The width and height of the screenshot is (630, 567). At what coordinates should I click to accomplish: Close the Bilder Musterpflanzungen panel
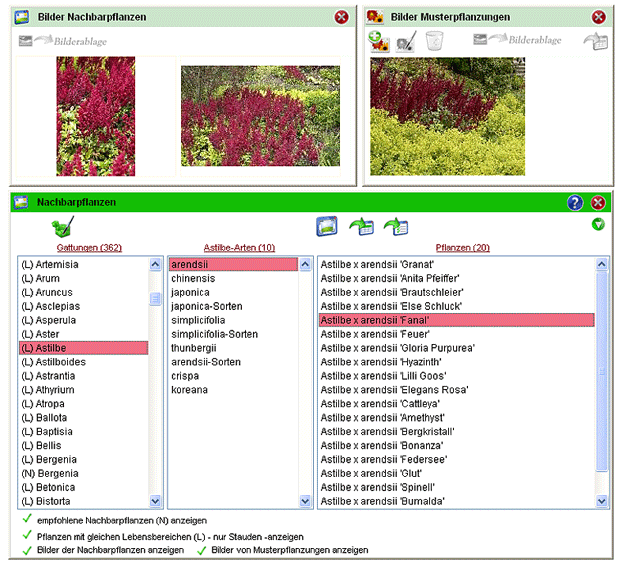[x=598, y=17]
